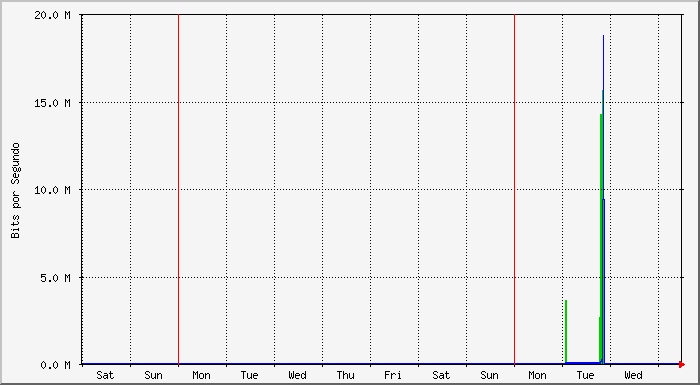Select the 15.0 M axis label

coord(53,103)
